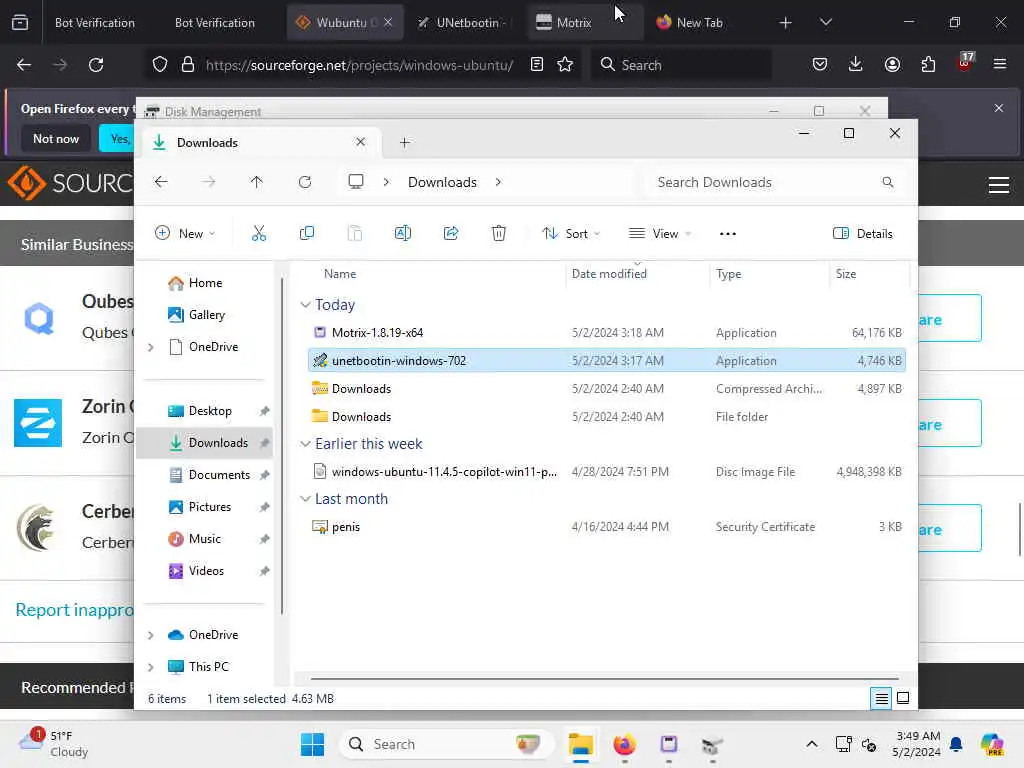Go back in File Explorer

pos(161,182)
